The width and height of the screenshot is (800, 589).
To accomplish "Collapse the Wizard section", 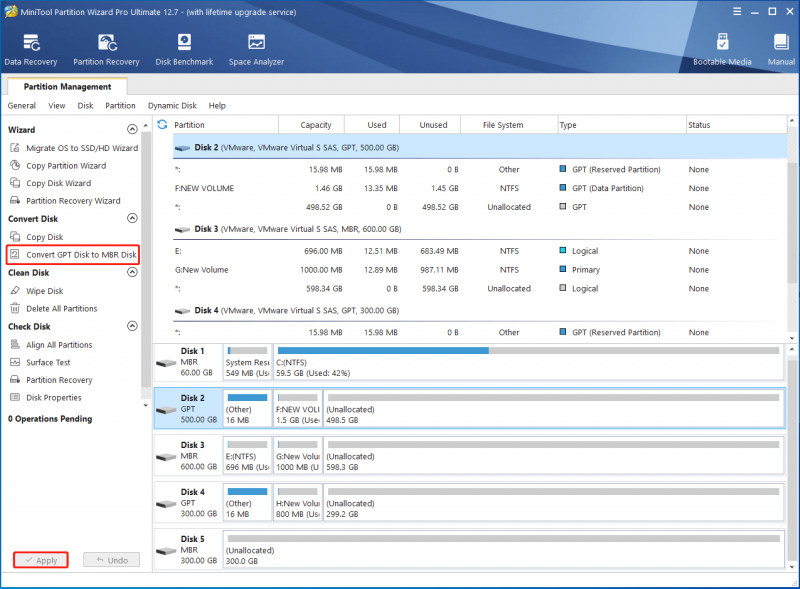I will (x=132, y=129).
